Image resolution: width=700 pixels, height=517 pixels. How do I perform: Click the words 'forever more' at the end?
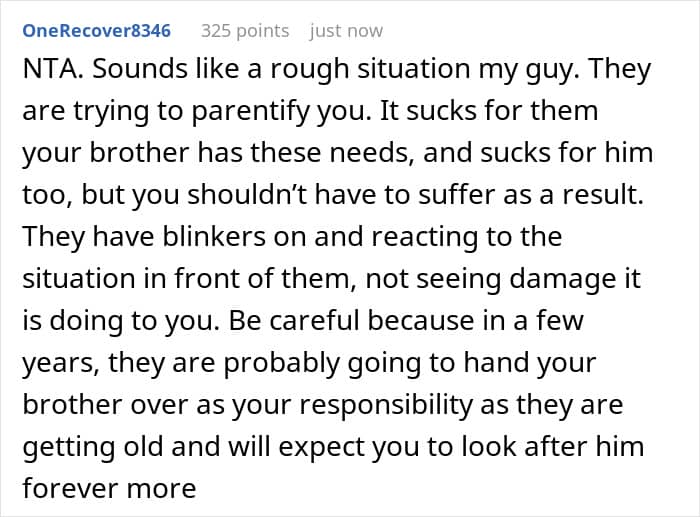coord(108,488)
